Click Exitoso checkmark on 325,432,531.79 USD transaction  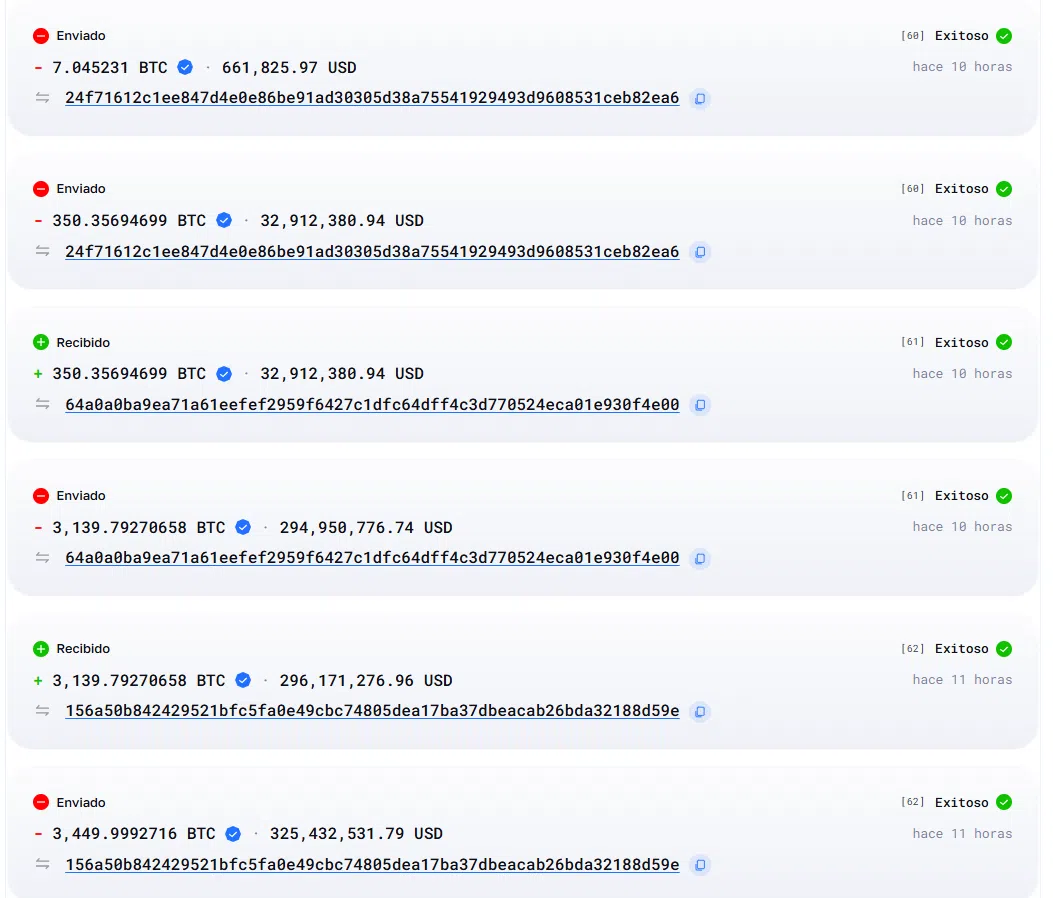coord(1004,802)
